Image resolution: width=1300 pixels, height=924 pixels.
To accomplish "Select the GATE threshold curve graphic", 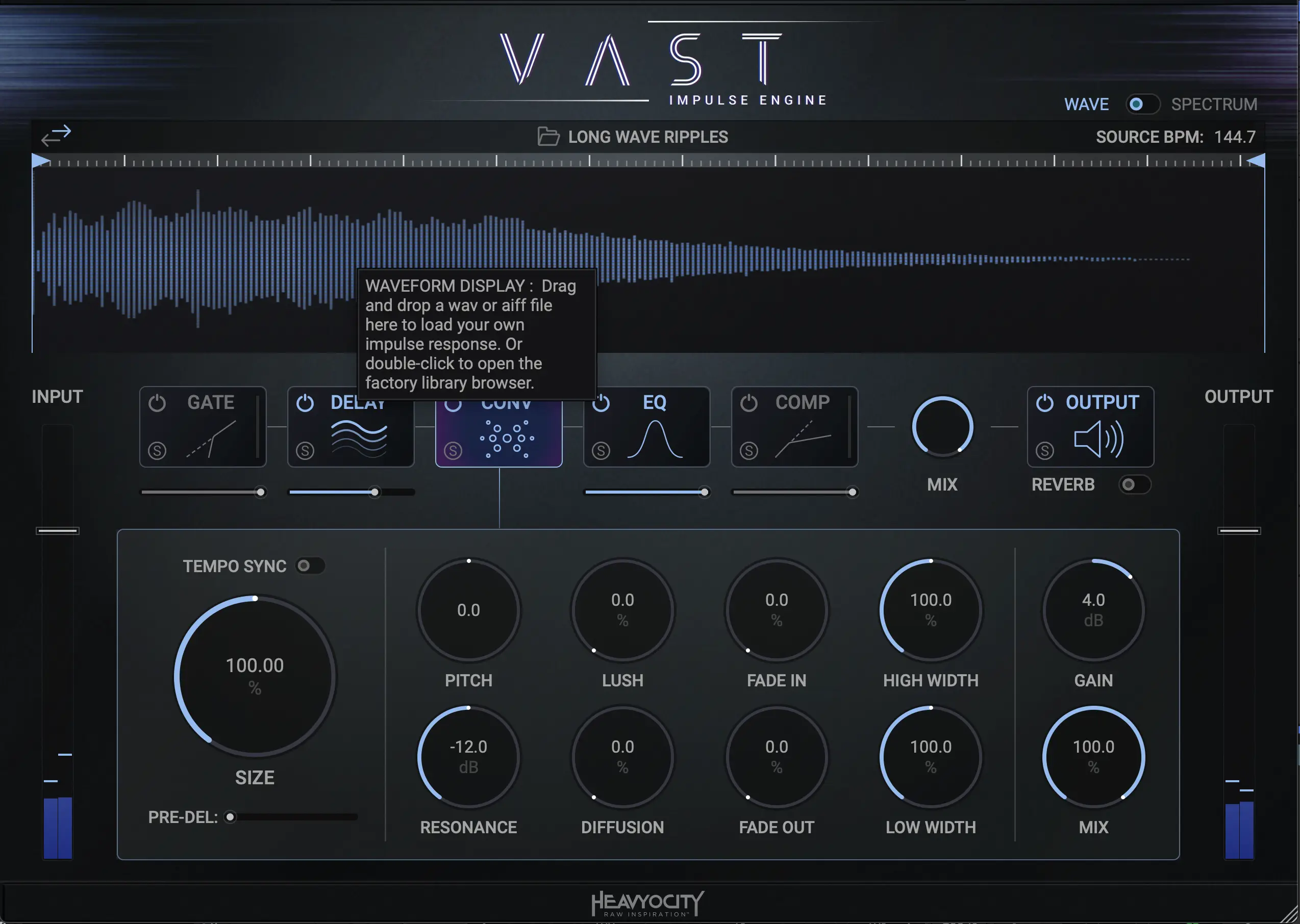I will (211, 439).
